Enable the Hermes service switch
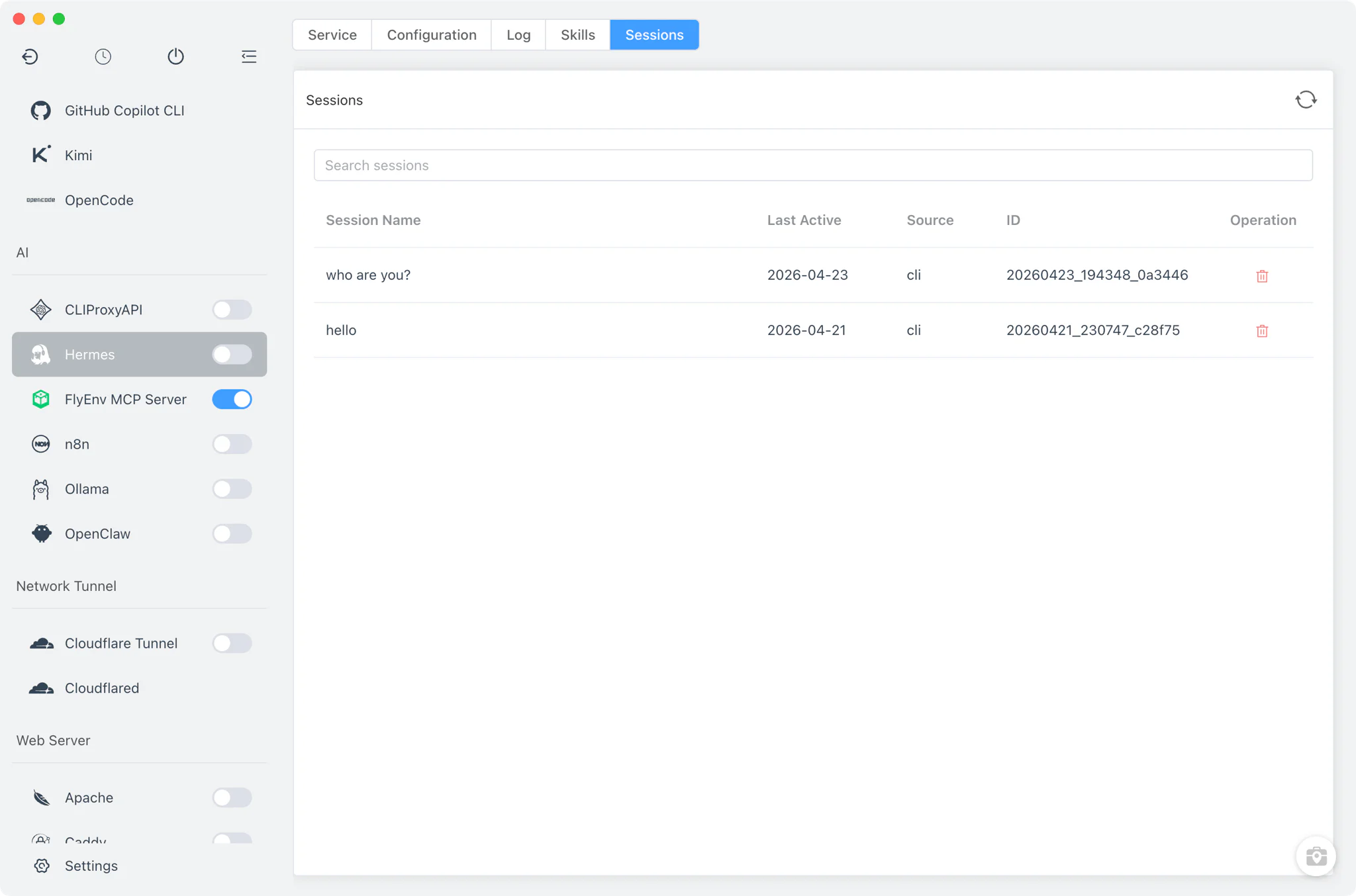Viewport: 1356px width, 896px height. tap(232, 355)
